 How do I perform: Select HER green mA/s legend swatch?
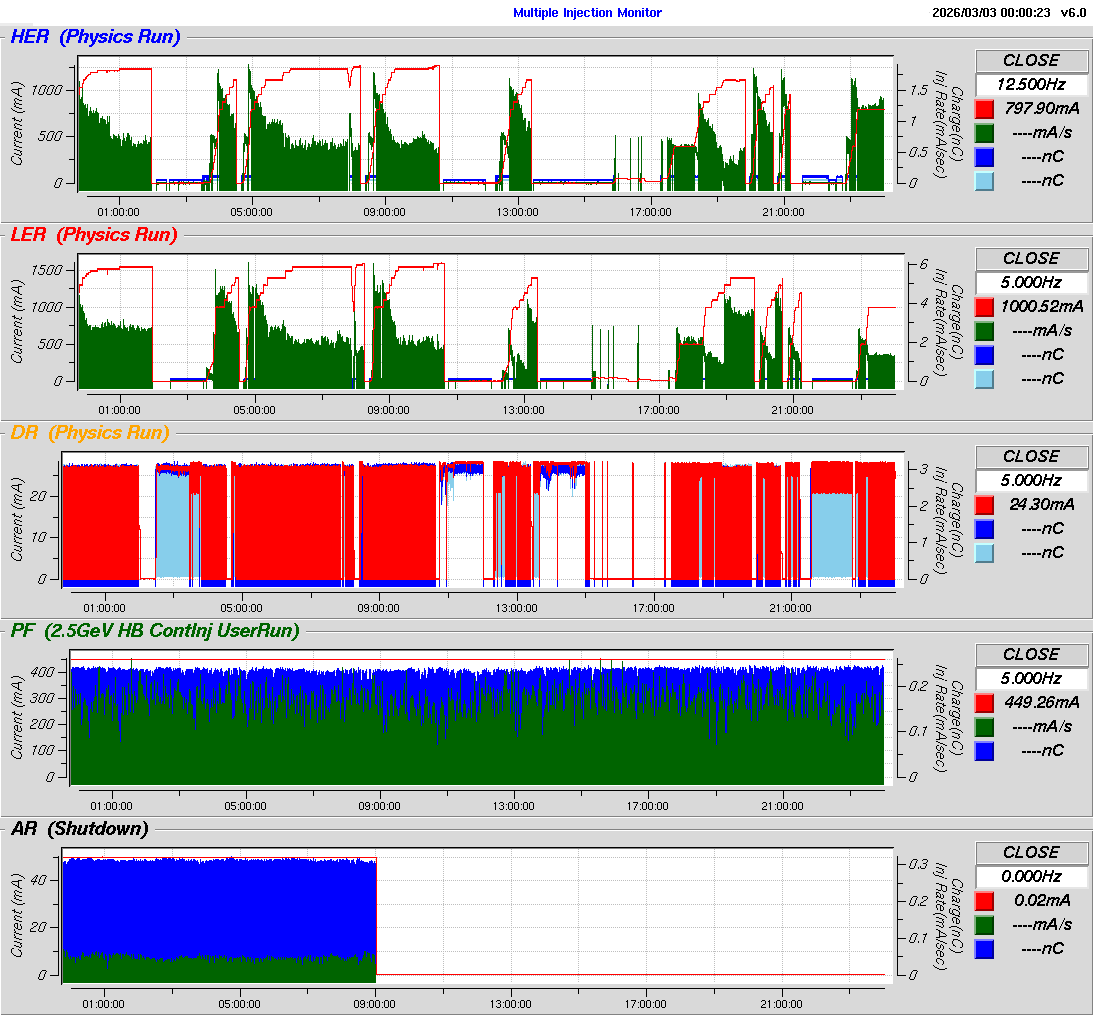click(x=984, y=132)
